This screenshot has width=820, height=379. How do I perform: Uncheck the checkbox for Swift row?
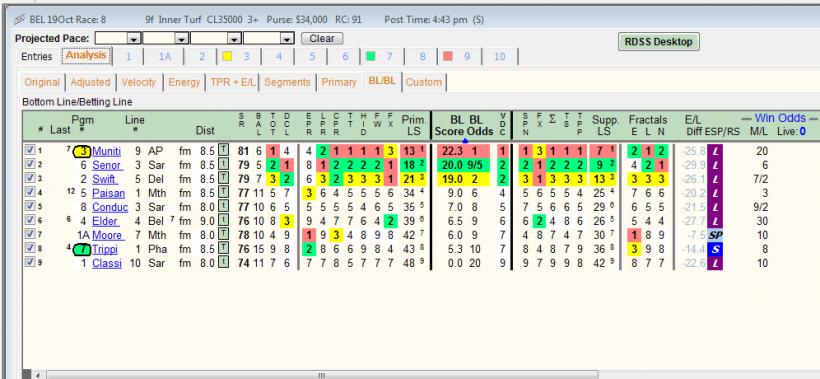coord(30,178)
